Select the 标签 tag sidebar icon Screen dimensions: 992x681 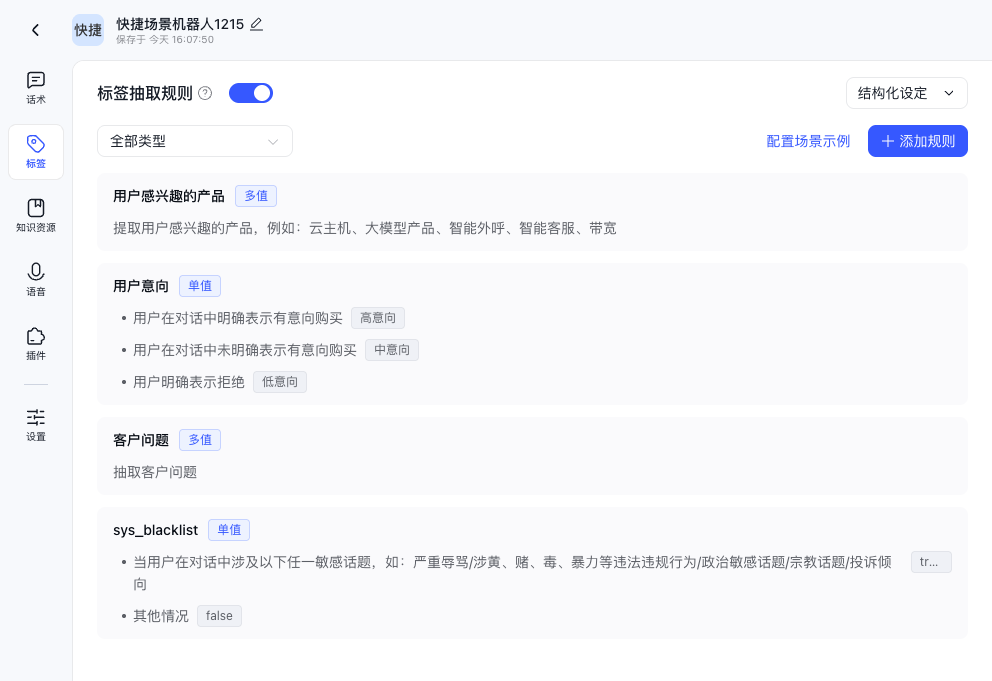point(36,152)
